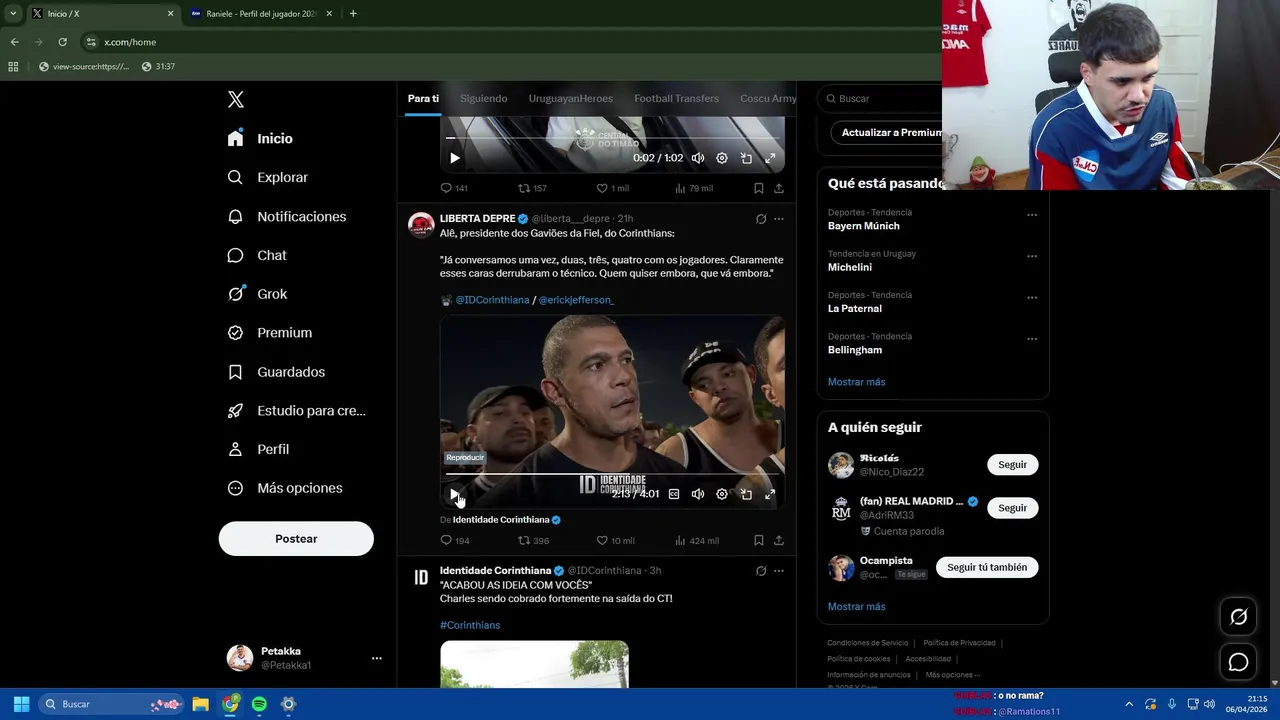Screen dimensions: 1280x720
Task: Open Chat from the sidebar
Action: click(x=256, y=256)
